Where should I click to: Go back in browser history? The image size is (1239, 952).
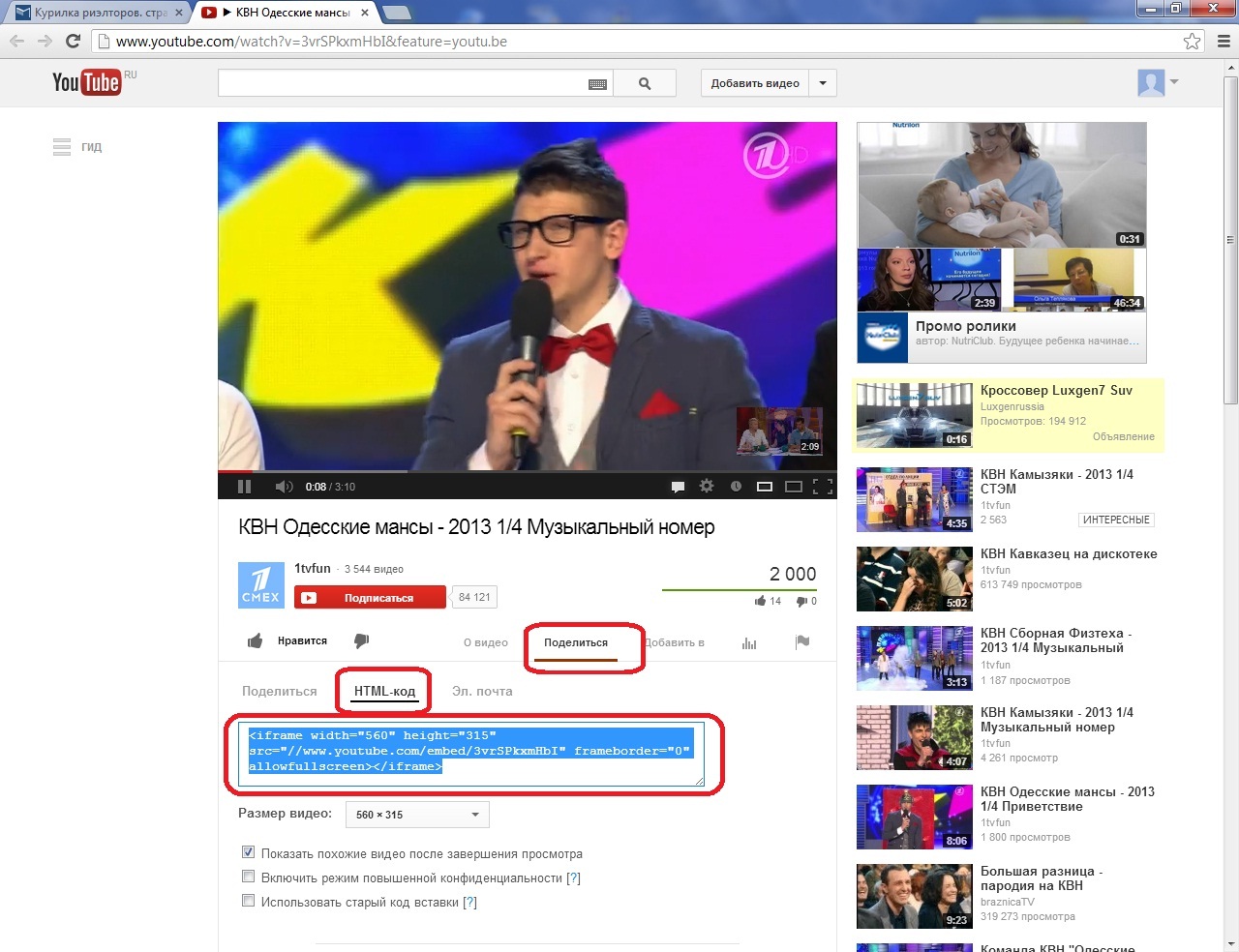[x=16, y=41]
